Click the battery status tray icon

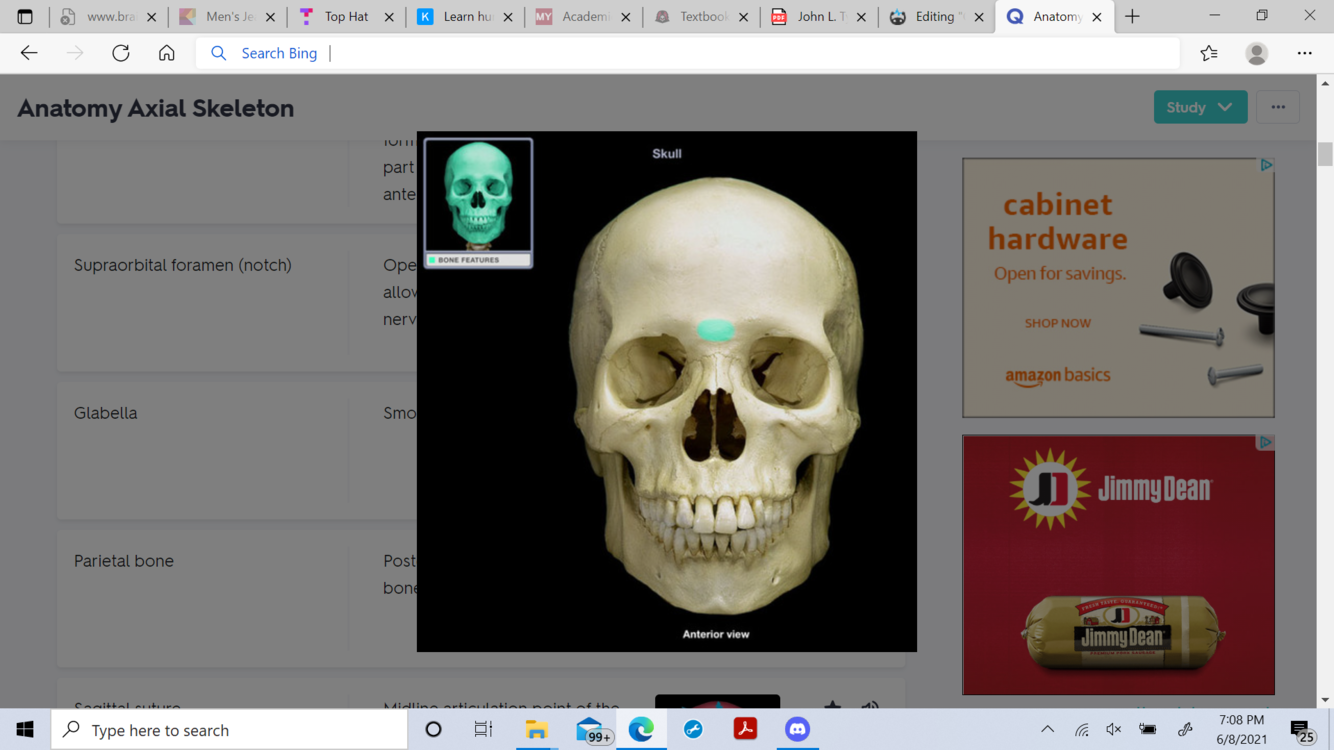pos(1148,730)
